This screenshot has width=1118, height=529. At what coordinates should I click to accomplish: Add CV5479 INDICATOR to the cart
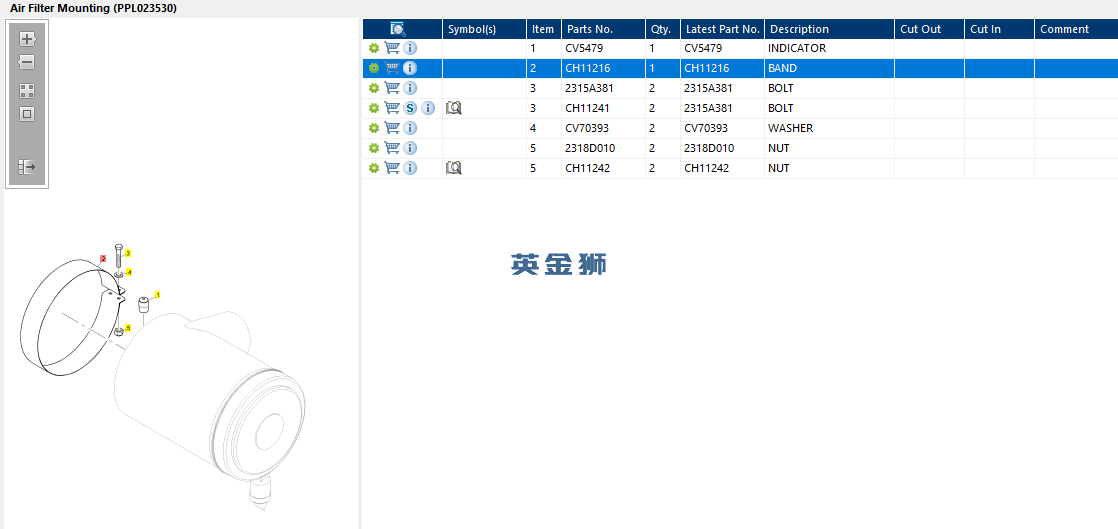pyautogui.click(x=391, y=48)
